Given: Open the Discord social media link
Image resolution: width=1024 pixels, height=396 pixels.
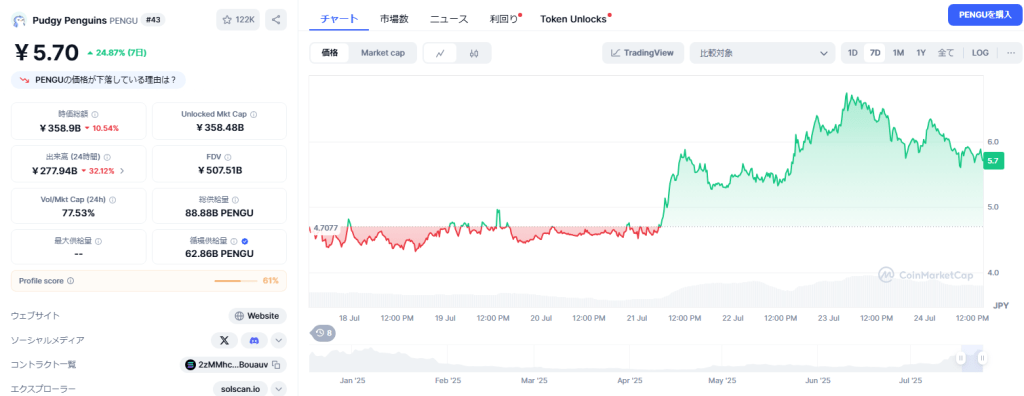Looking at the screenshot, I should [x=254, y=340].
